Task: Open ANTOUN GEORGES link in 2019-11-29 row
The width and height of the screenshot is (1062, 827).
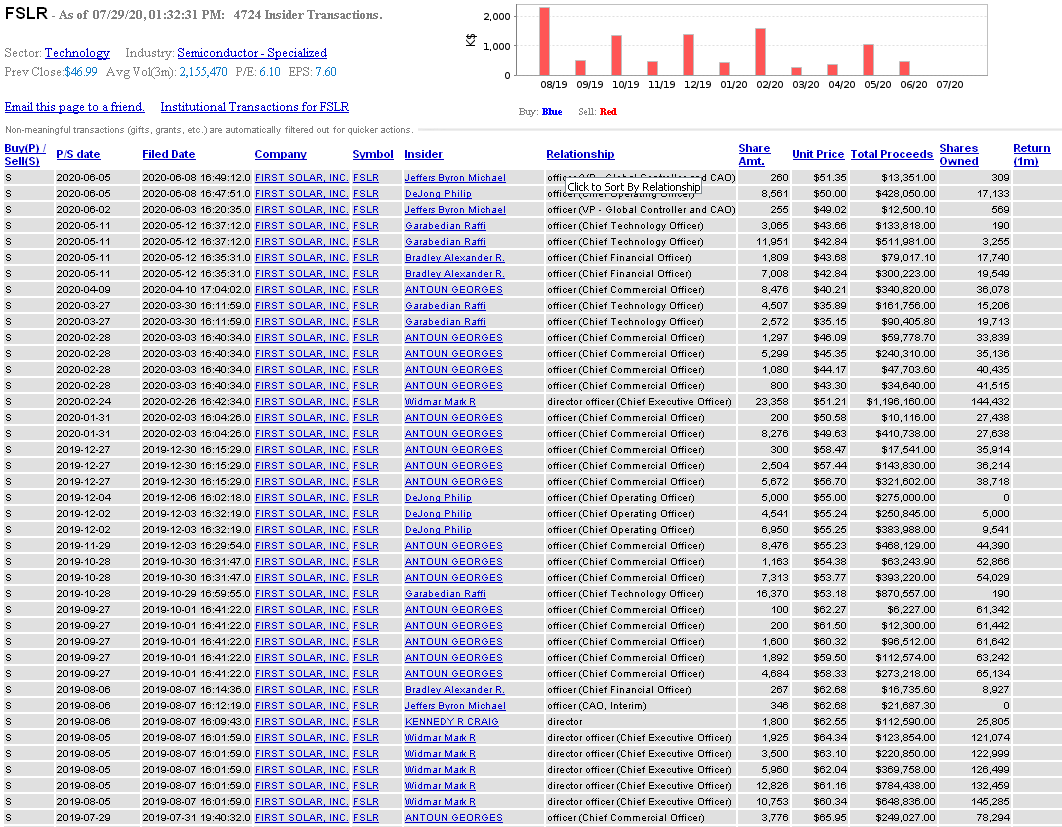Action: (454, 546)
